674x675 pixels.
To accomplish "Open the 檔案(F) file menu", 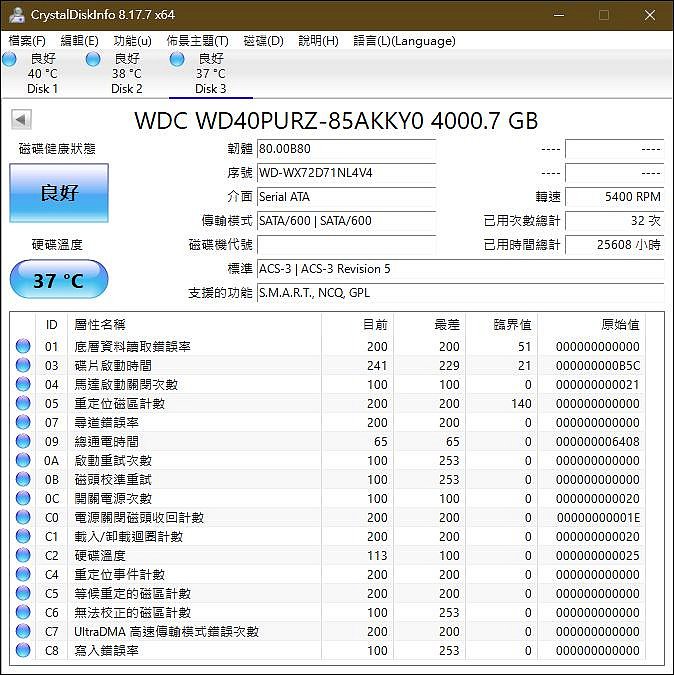I will coord(27,41).
